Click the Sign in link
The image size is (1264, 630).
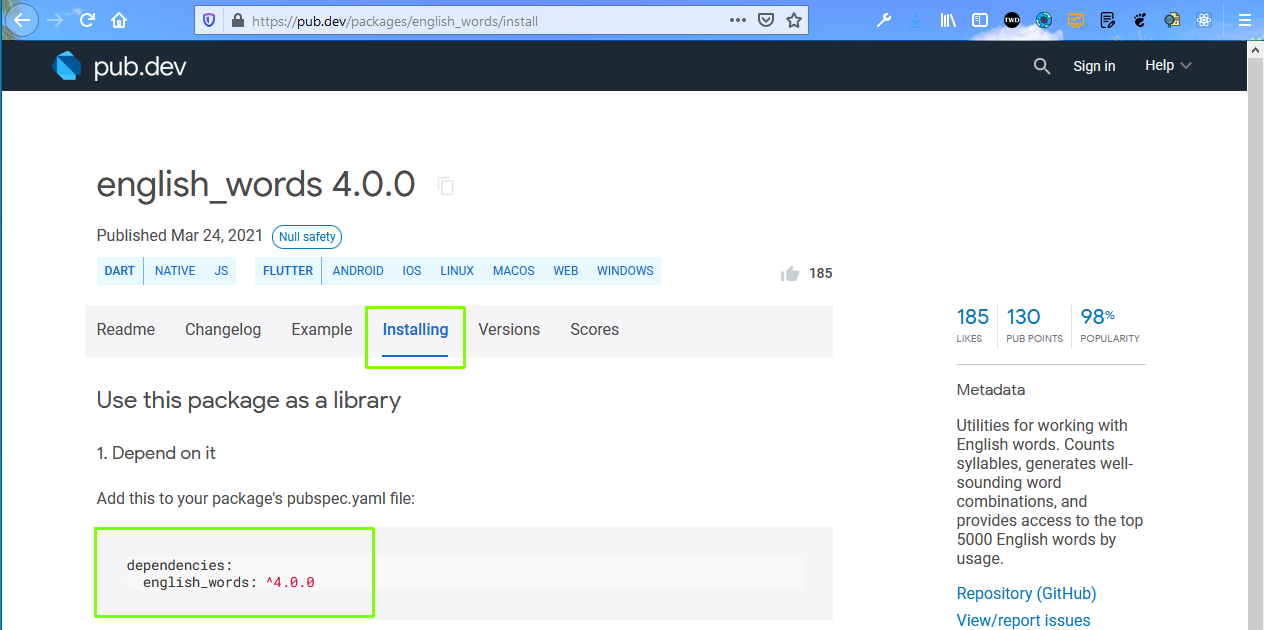point(1094,66)
